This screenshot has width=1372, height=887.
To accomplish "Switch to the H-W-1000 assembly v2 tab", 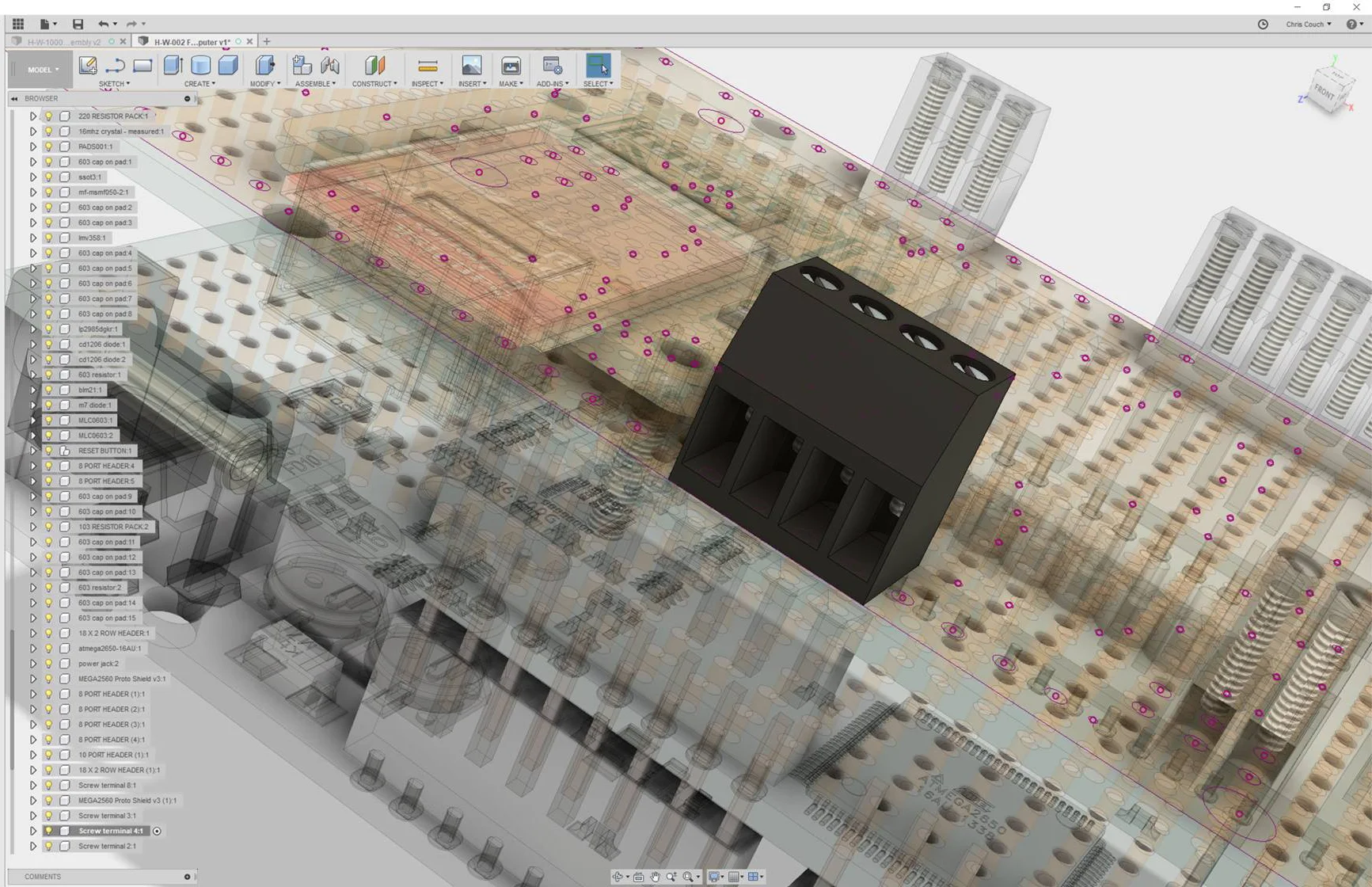I will click(x=64, y=41).
